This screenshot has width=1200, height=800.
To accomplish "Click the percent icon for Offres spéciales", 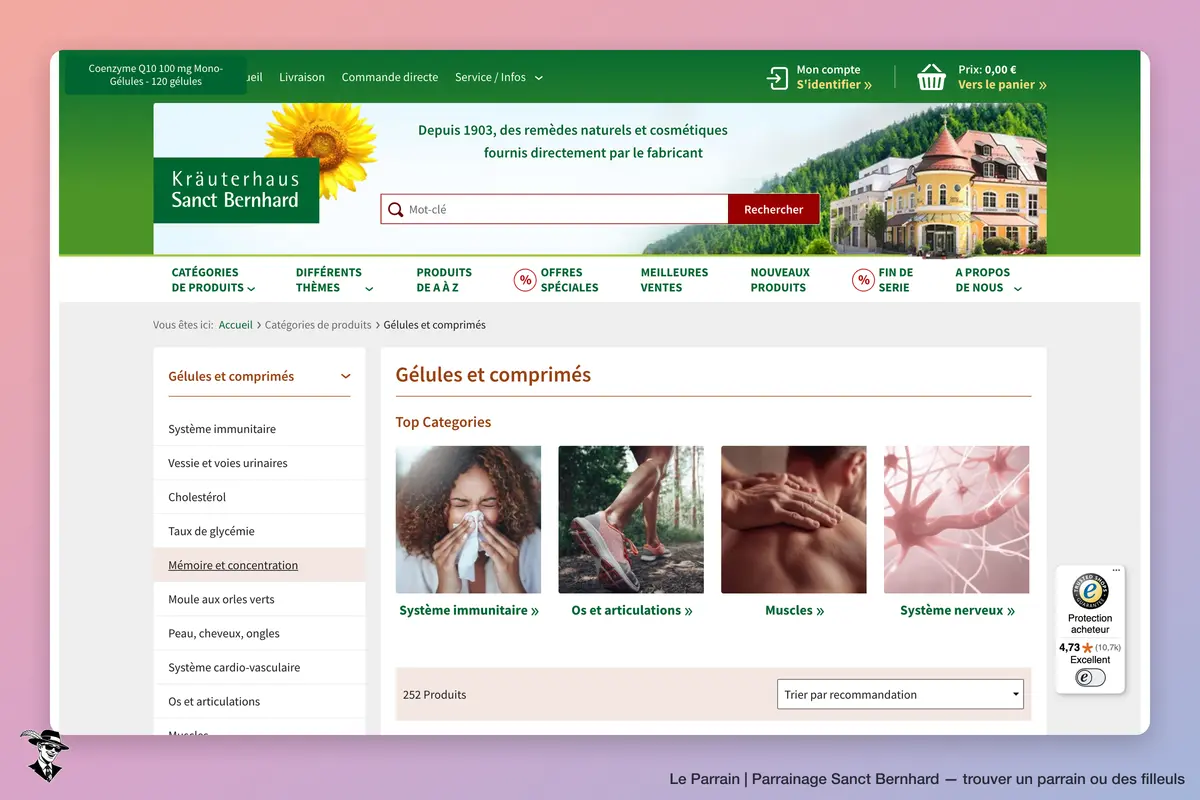I will point(525,280).
